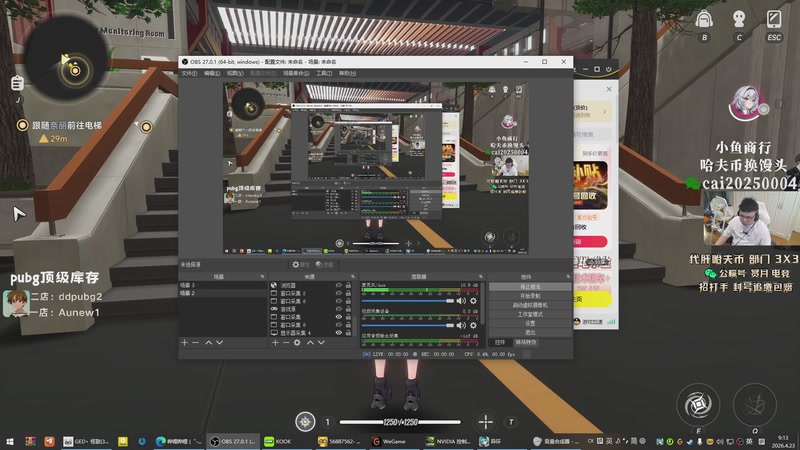The height and width of the screenshot is (450, 800).
Task: Open Windows Start menu
Action: click(x=9, y=441)
